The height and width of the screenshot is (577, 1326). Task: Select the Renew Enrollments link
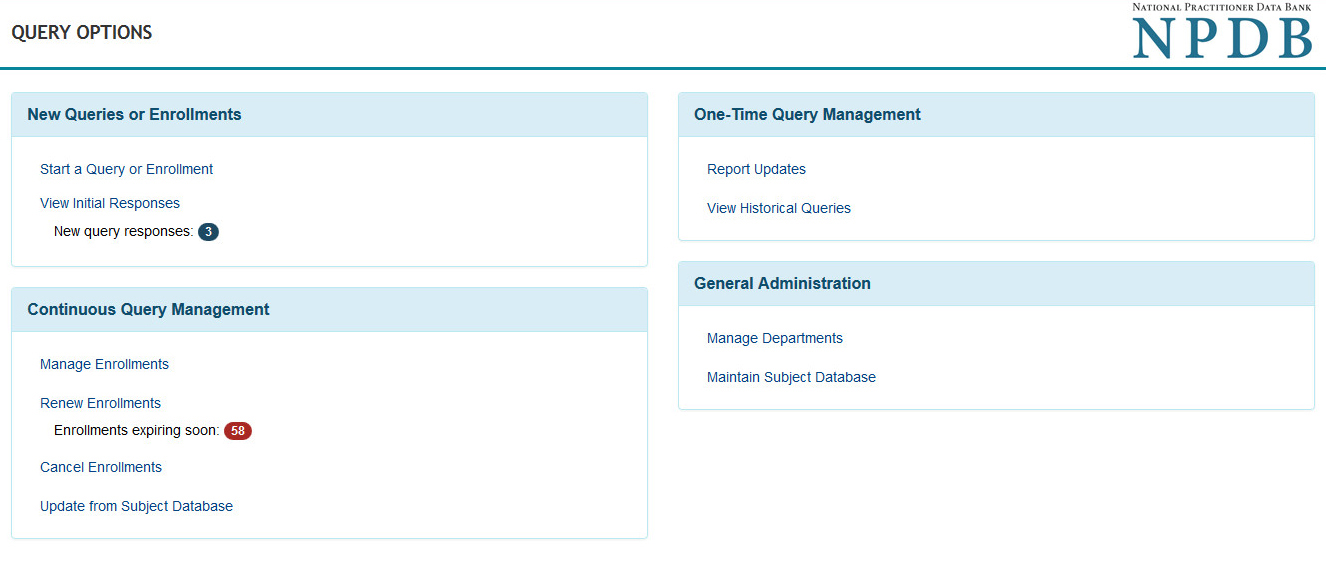(x=100, y=403)
